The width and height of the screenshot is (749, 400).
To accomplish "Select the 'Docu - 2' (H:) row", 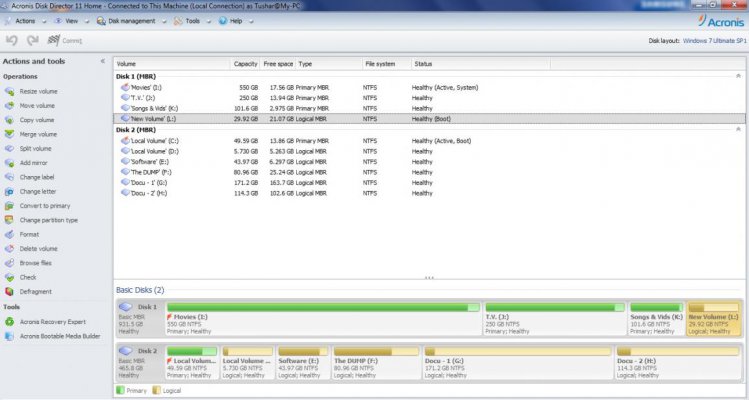I will pyautogui.click(x=429, y=194).
